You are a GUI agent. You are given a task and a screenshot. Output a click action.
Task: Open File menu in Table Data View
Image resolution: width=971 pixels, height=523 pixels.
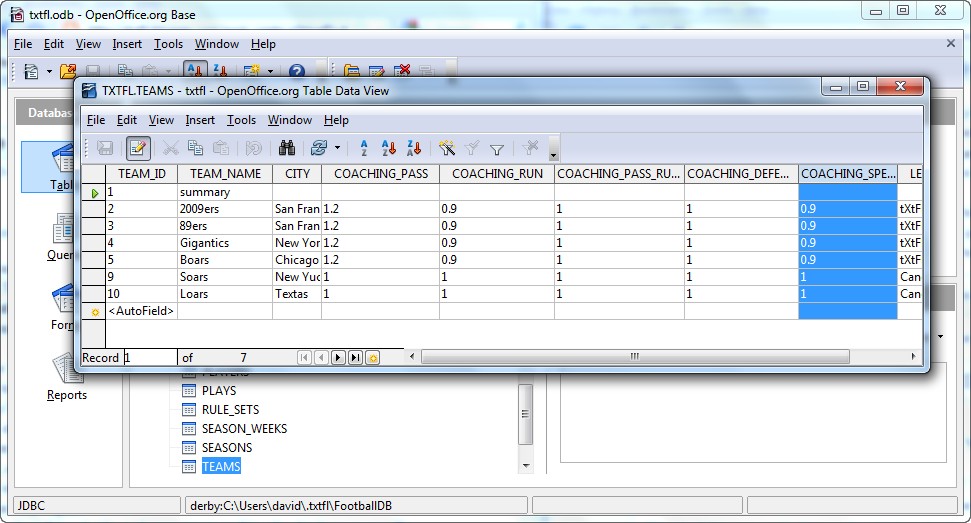coord(95,120)
